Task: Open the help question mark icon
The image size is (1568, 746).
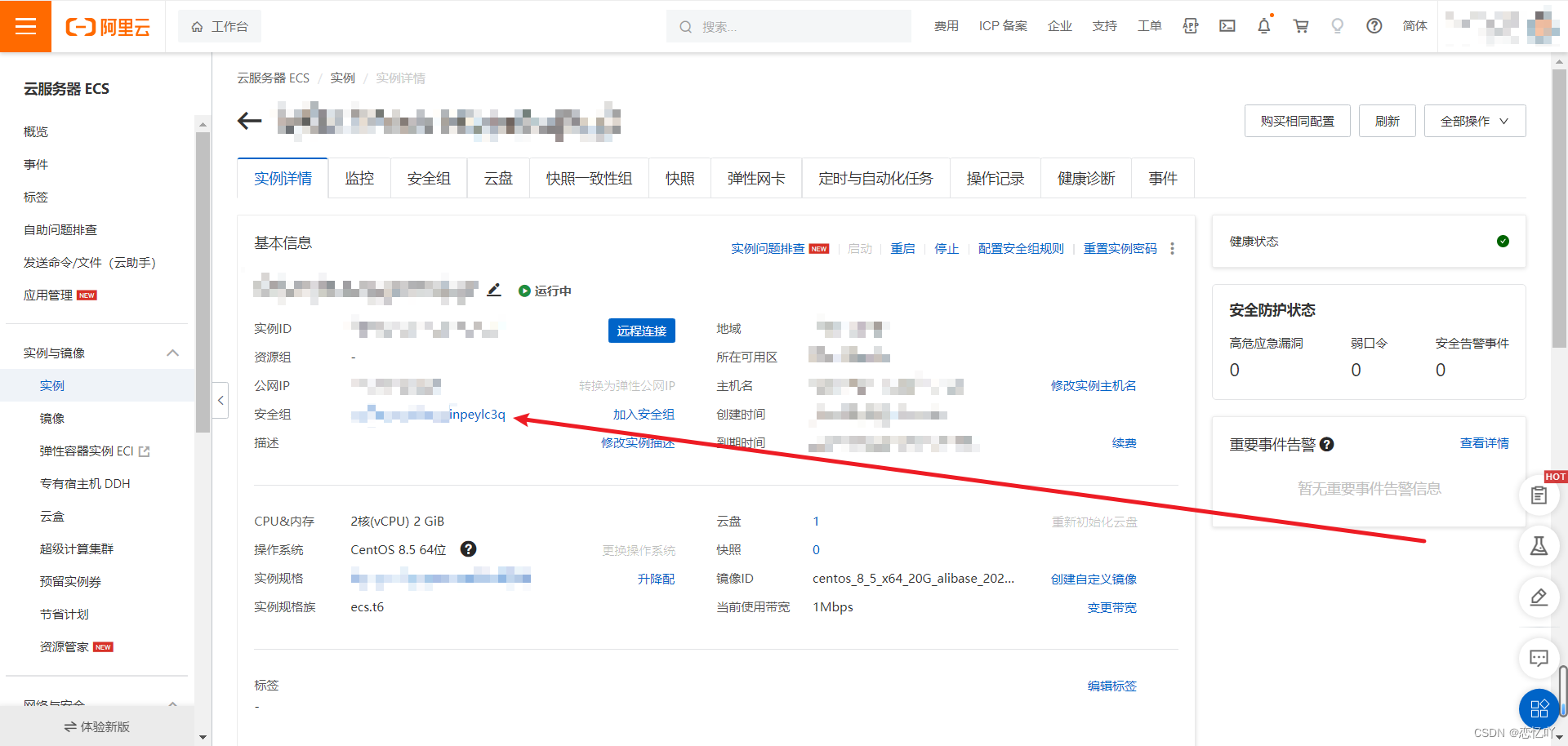Action: click(1374, 26)
